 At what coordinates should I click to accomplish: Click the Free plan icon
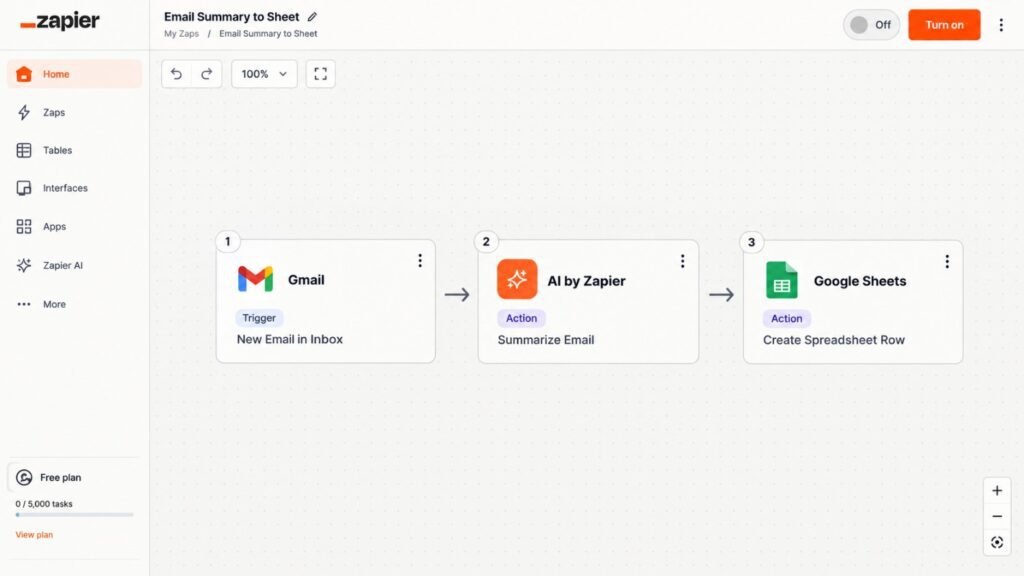click(24, 477)
